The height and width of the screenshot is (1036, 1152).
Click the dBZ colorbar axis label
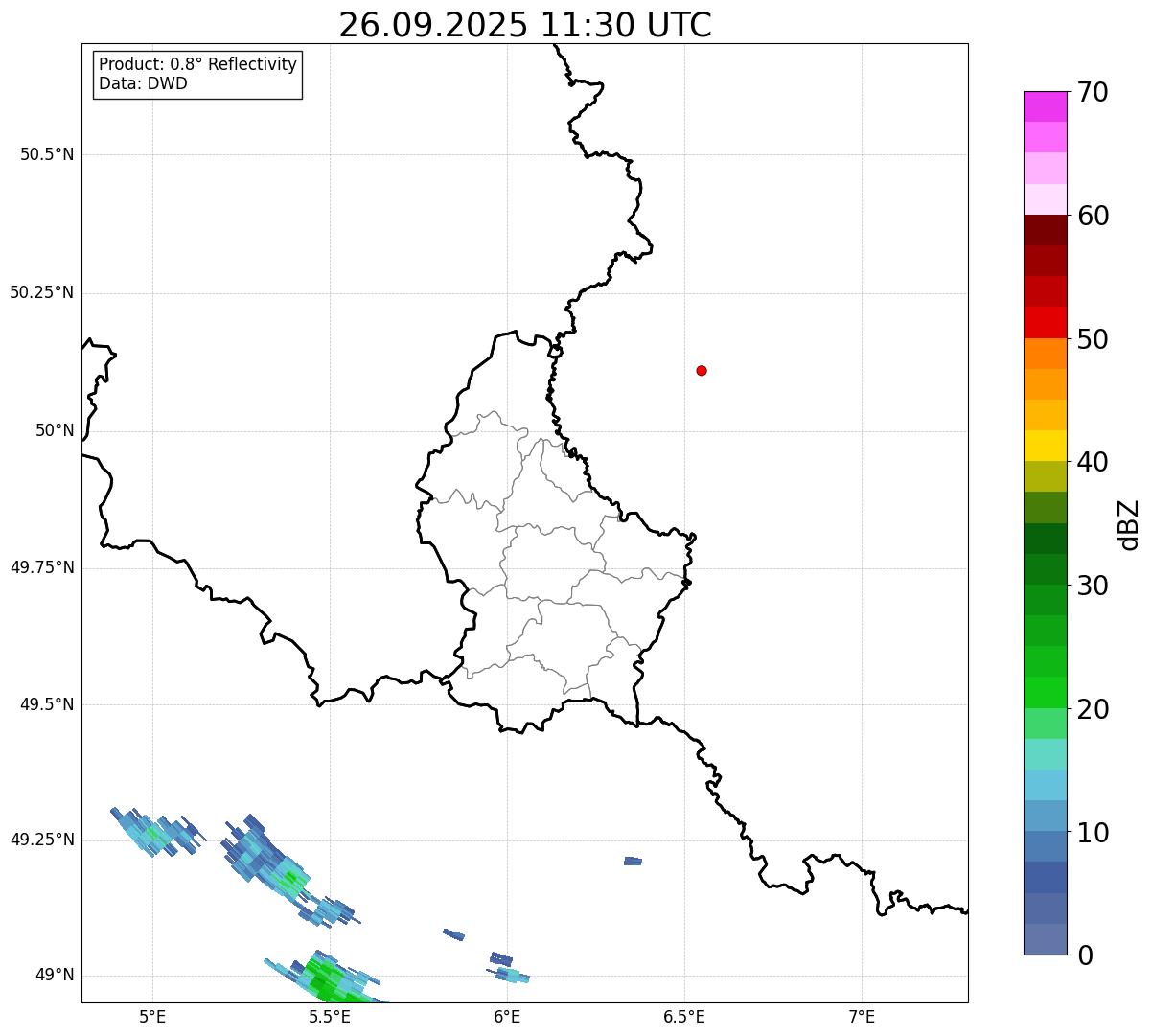tap(1129, 523)
